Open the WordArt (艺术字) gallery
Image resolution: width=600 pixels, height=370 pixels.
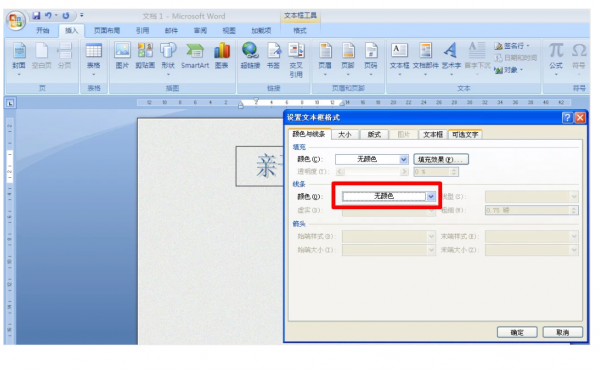(451, 59)
